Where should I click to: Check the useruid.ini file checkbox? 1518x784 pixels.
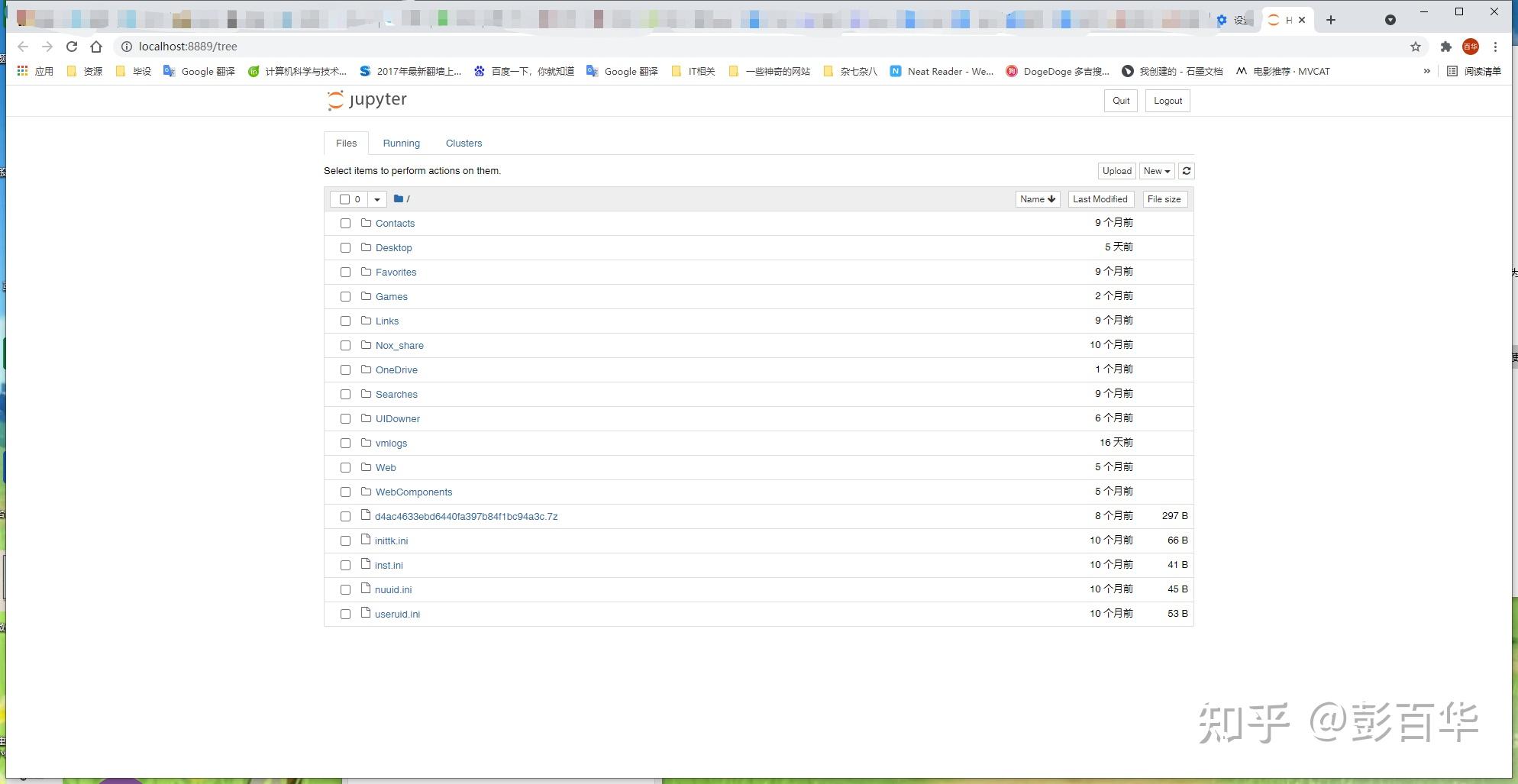345,615
